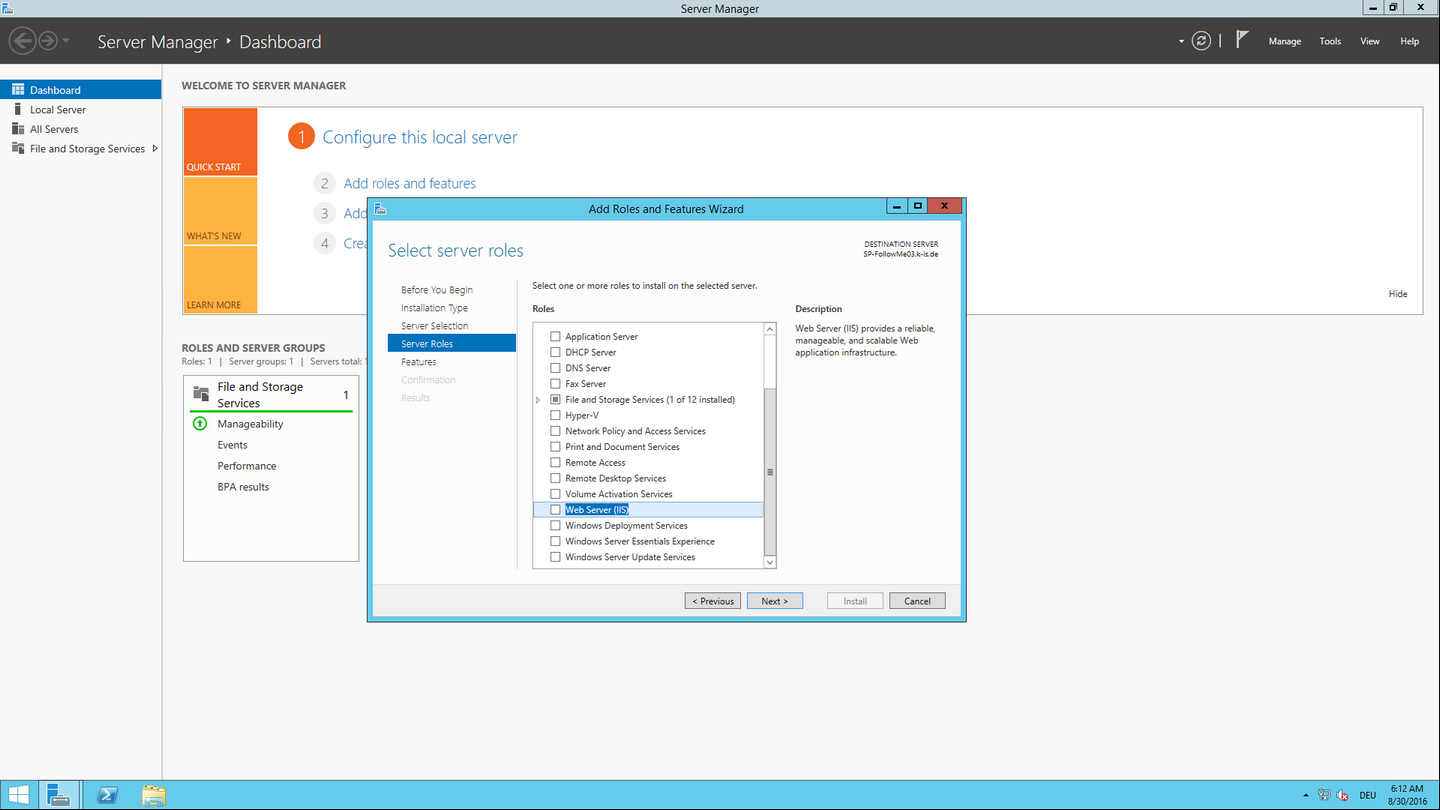Click Configure this local server link
The height and width of the screenshot is (810, 1440).
(420, 137)
